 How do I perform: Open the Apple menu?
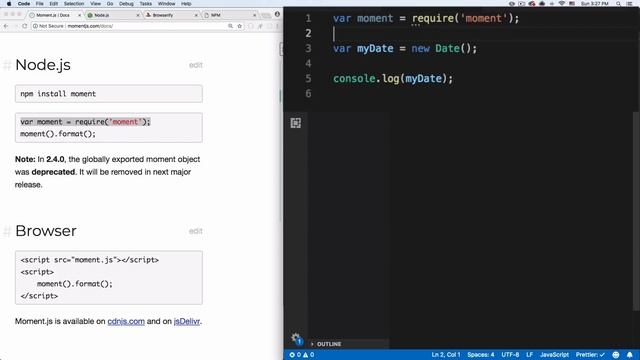pos(9,4)
